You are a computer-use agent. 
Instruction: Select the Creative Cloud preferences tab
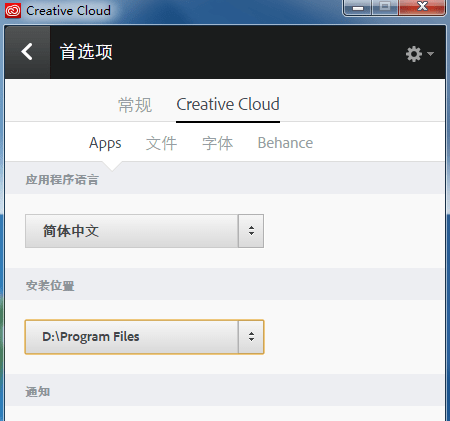click(x=228, y=104)
